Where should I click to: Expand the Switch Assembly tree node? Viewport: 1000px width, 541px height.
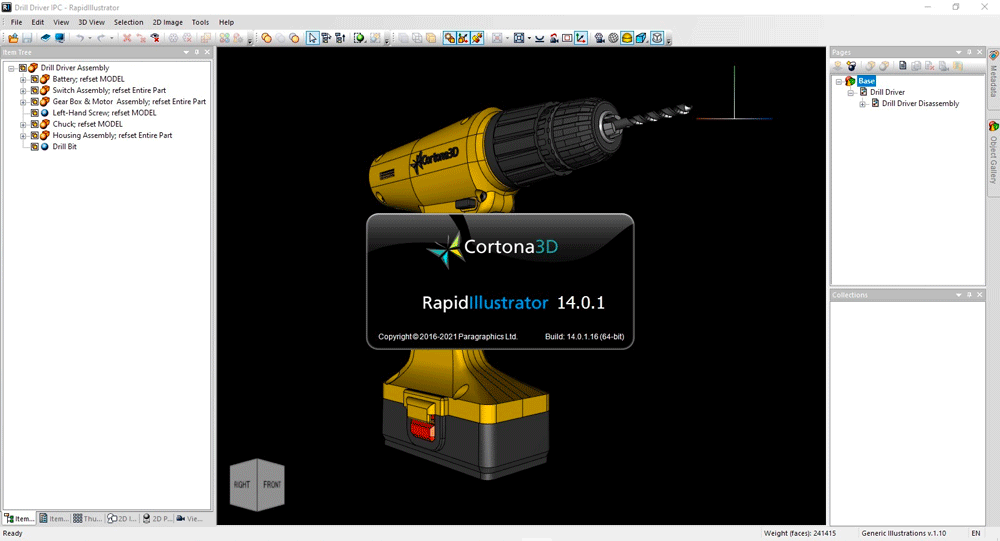tap(23, 90)
